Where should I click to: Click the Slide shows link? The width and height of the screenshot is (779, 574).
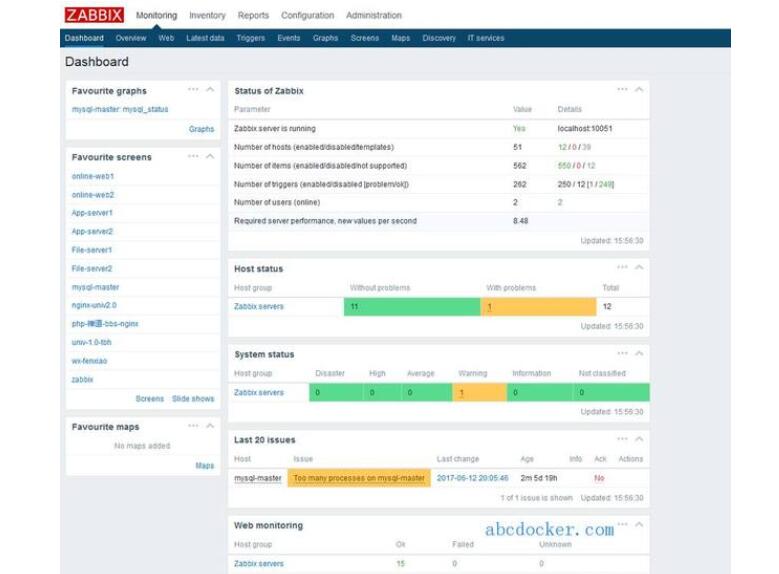(x=193, y=399)
